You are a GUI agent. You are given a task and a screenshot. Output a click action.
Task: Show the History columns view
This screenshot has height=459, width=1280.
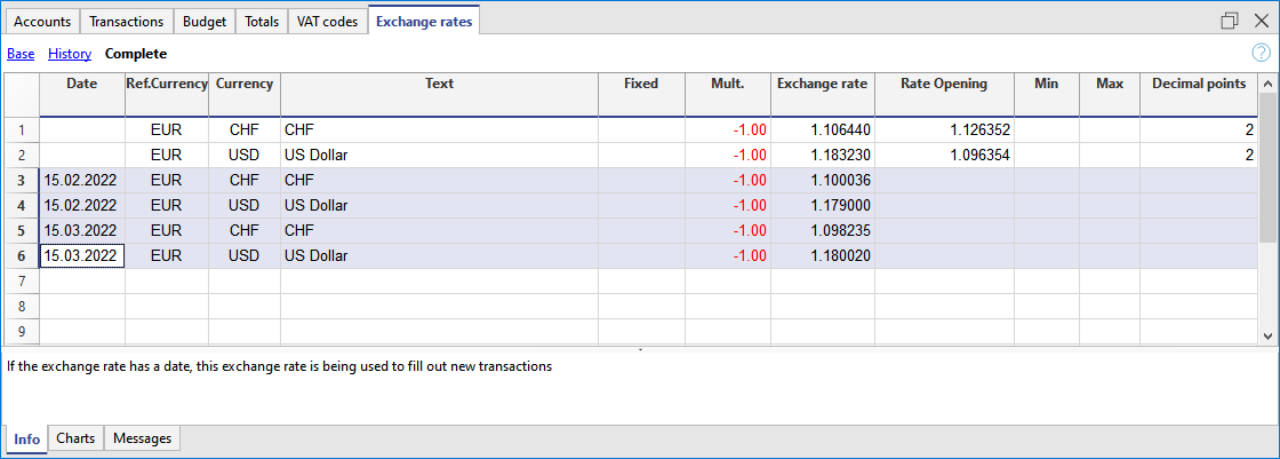(69, 54)
